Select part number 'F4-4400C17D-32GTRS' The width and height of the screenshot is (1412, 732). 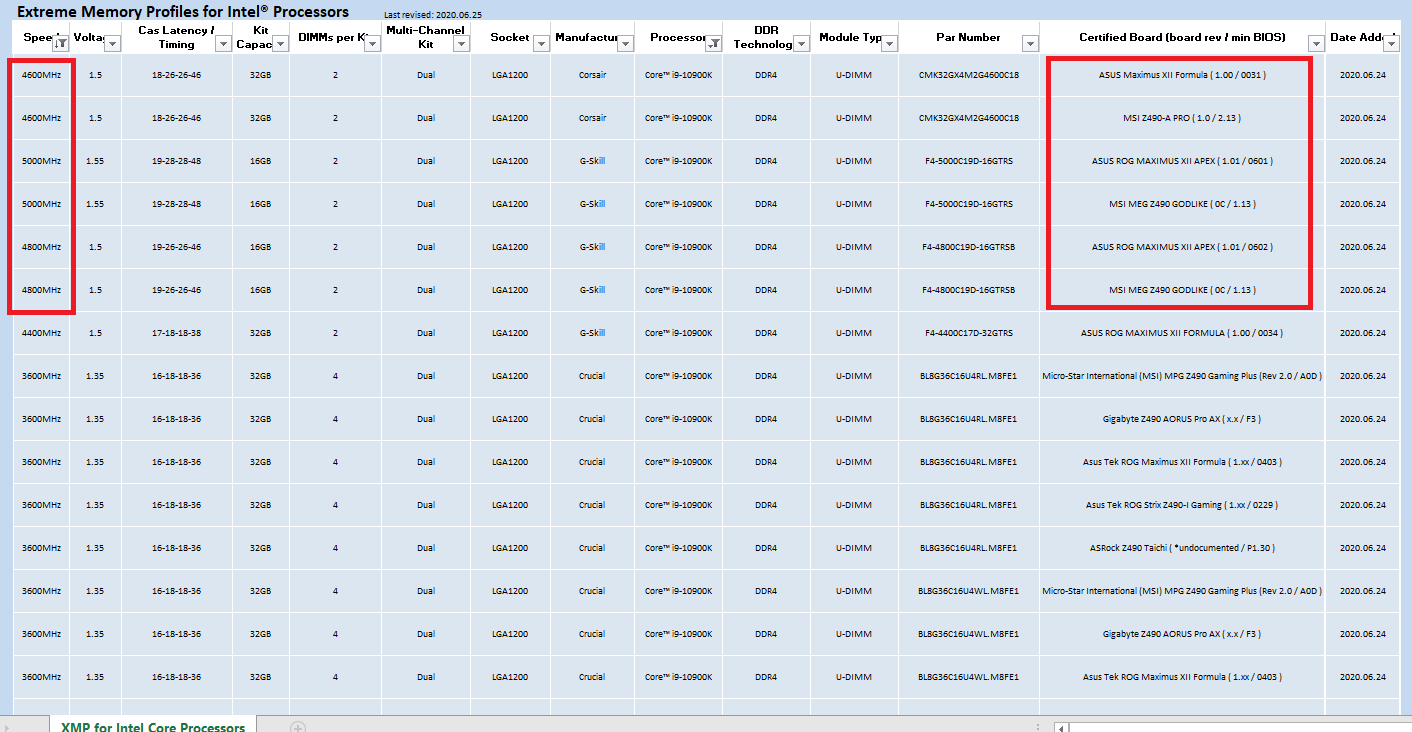[969, 333]
